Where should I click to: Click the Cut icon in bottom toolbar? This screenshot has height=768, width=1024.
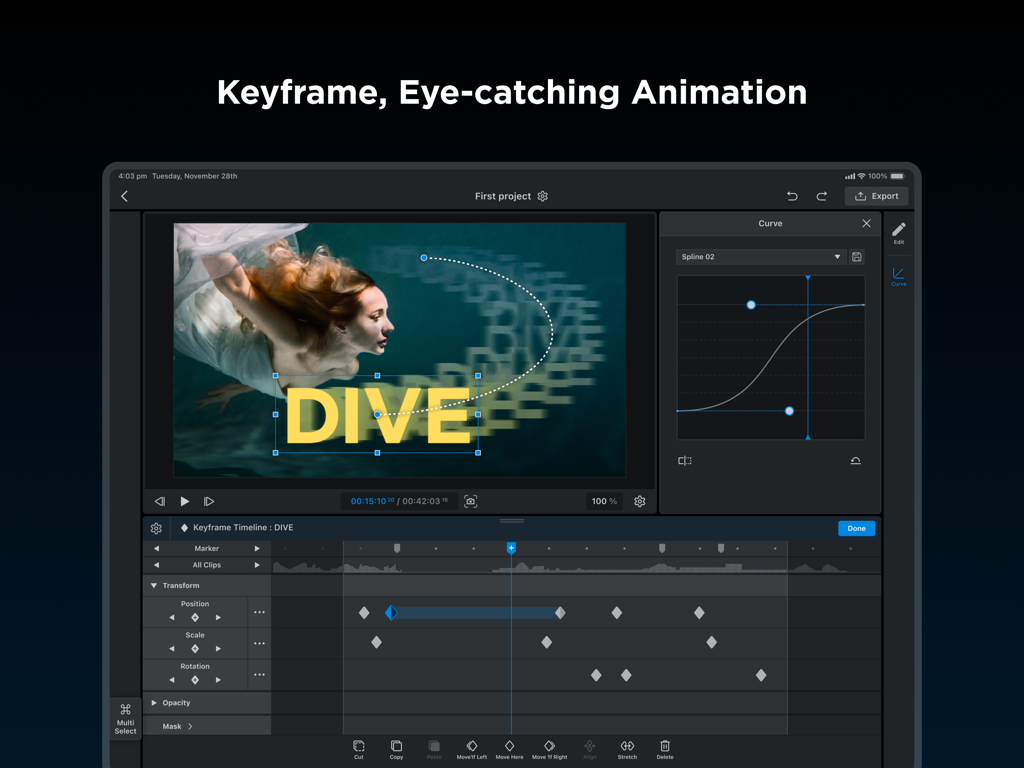click(358, 748)
